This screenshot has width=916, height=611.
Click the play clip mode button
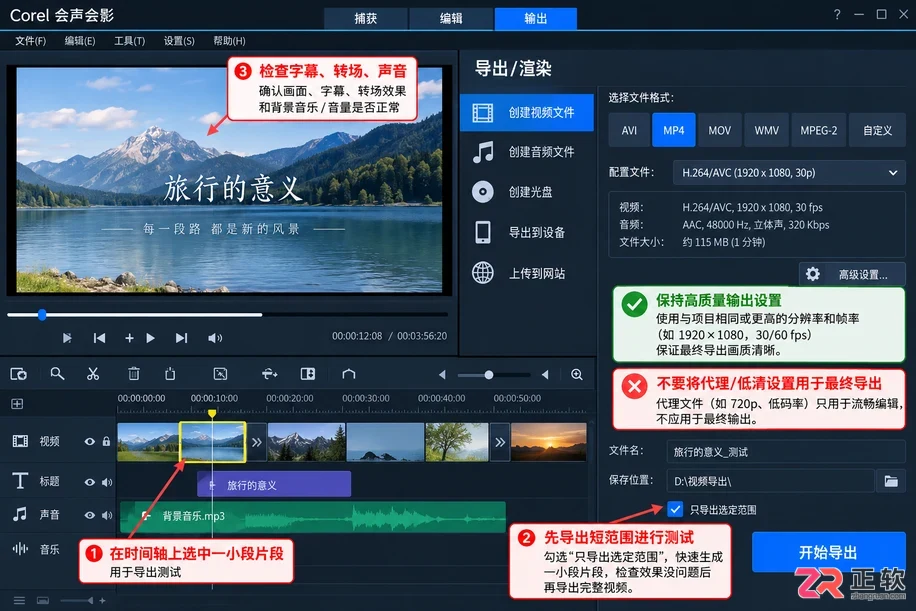point(67,338)
